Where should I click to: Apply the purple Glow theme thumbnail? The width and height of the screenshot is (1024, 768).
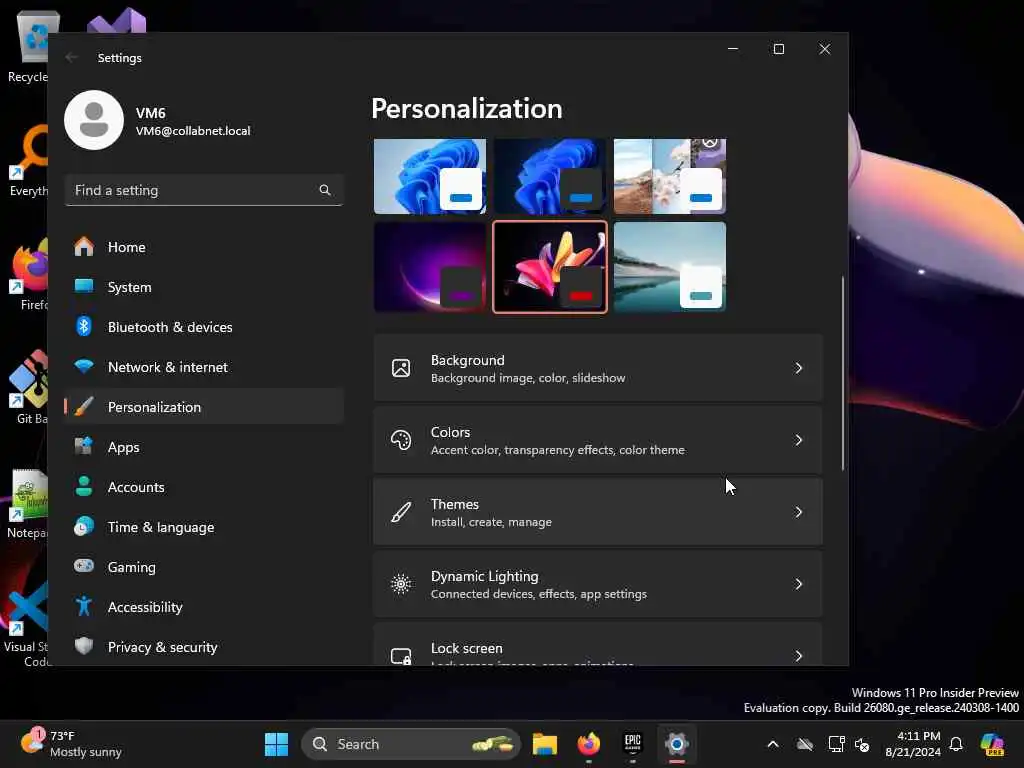point(430,266)
